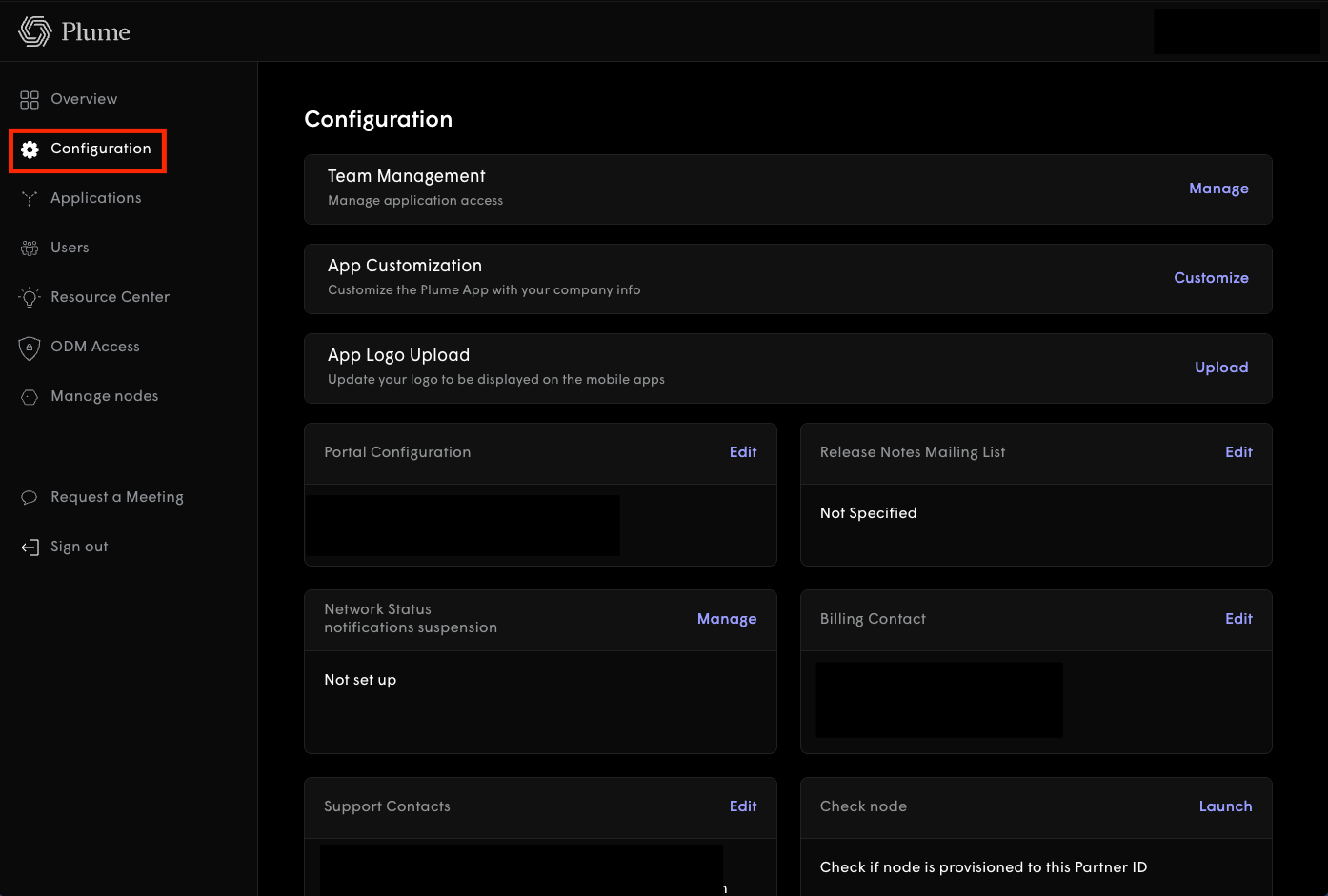Image resolution: width=1328 pixels, height=896 pixels.
Task: Click the Portal Configuration card title
Action: click(397, 452)
